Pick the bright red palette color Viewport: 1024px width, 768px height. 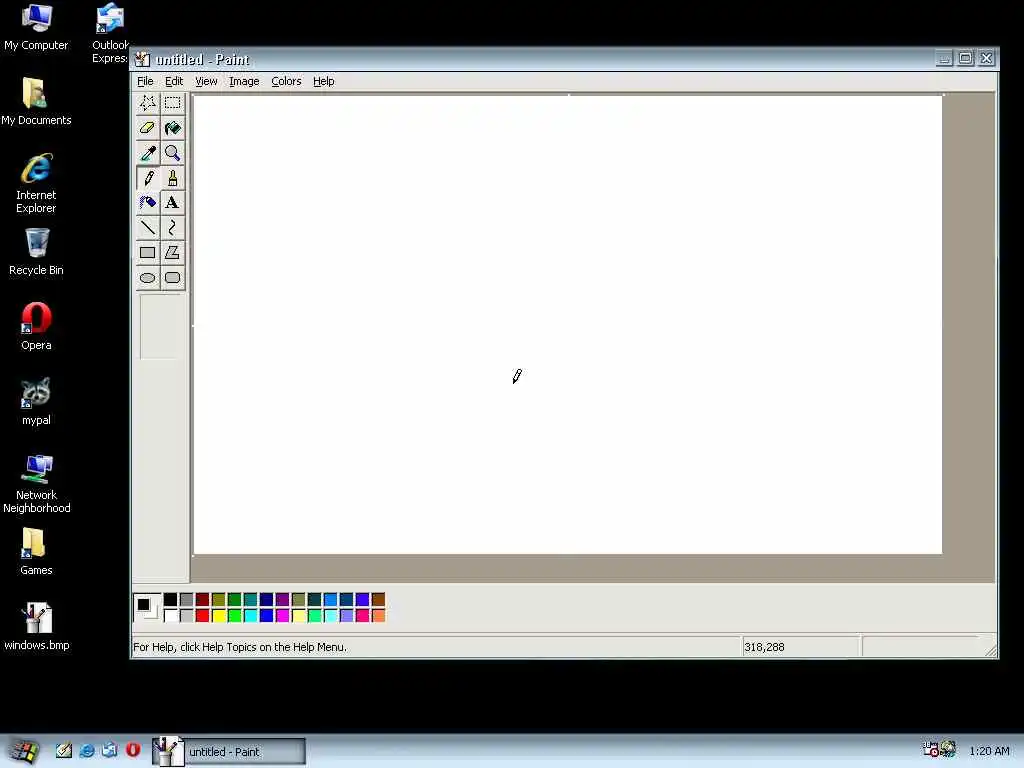202,615
